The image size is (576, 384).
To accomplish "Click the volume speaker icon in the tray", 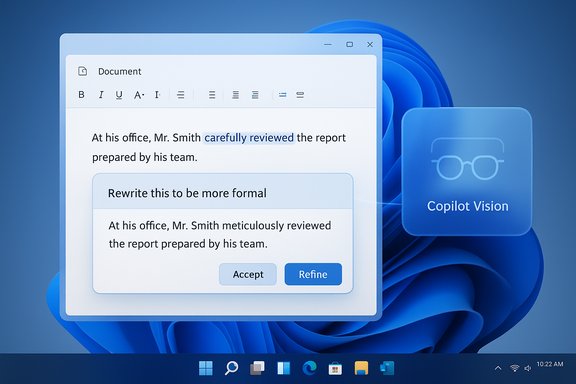I will tap(528, 368).
